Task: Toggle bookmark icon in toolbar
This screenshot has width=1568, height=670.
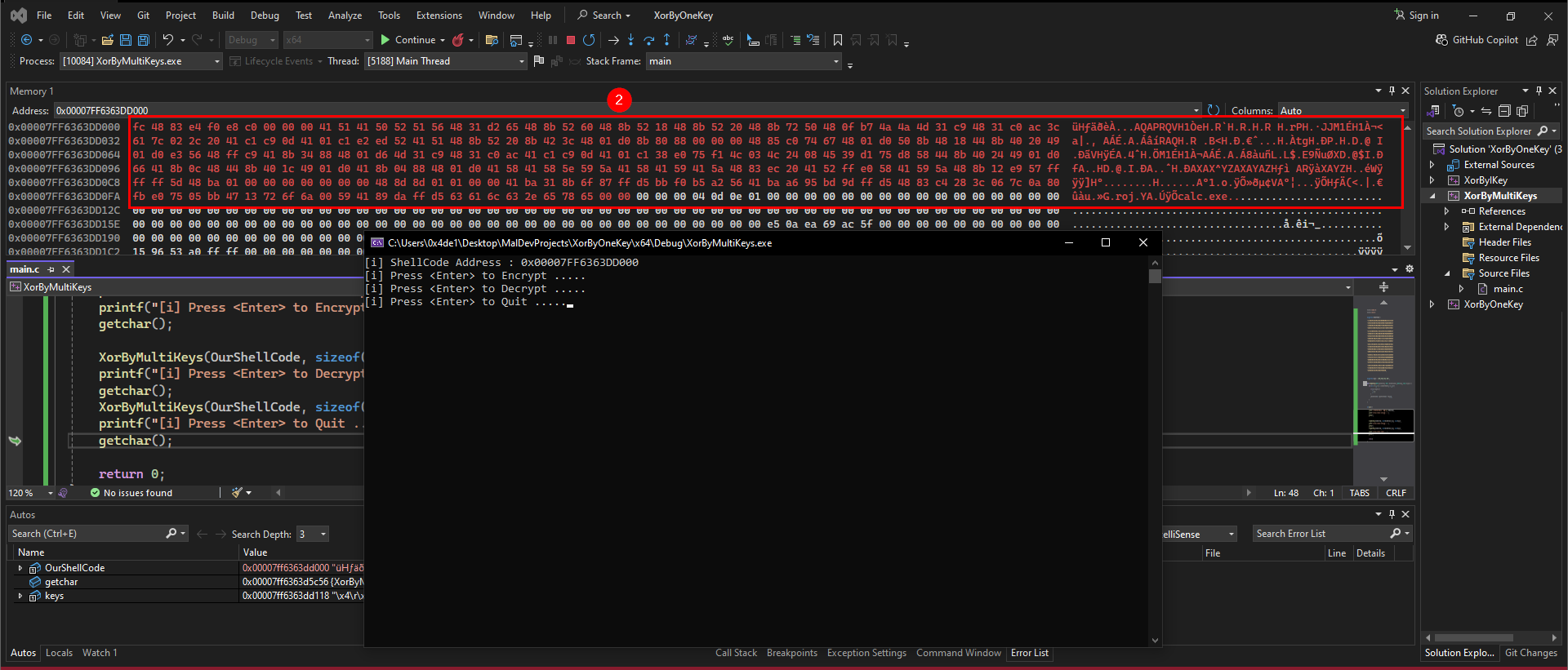Action: tap(838, 40)
